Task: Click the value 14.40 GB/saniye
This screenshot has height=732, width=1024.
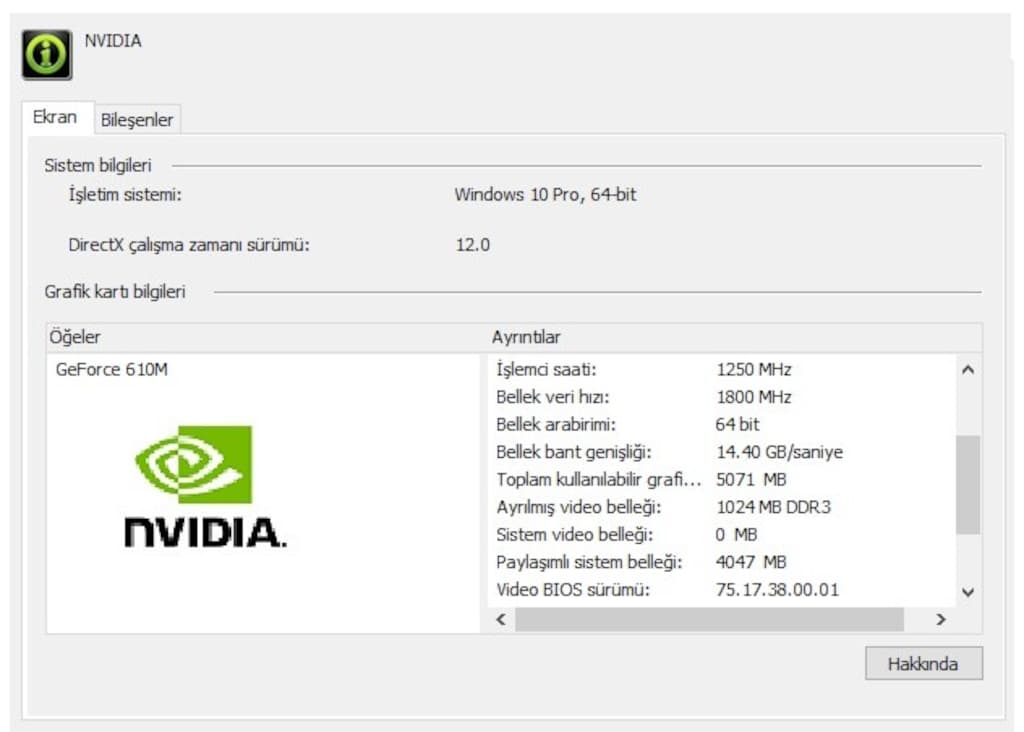Action: coord(779,452)
